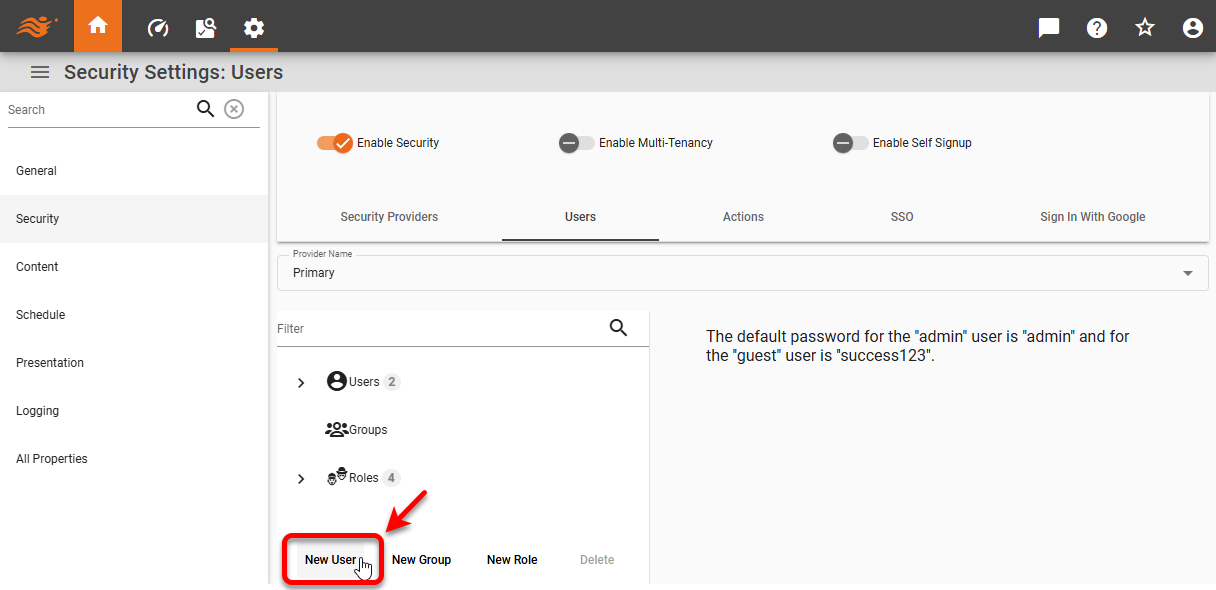Image resolution: width=1216 pixels, height=590 pixels.
Task: Open the Home page icon
Action: pos(97,27)
